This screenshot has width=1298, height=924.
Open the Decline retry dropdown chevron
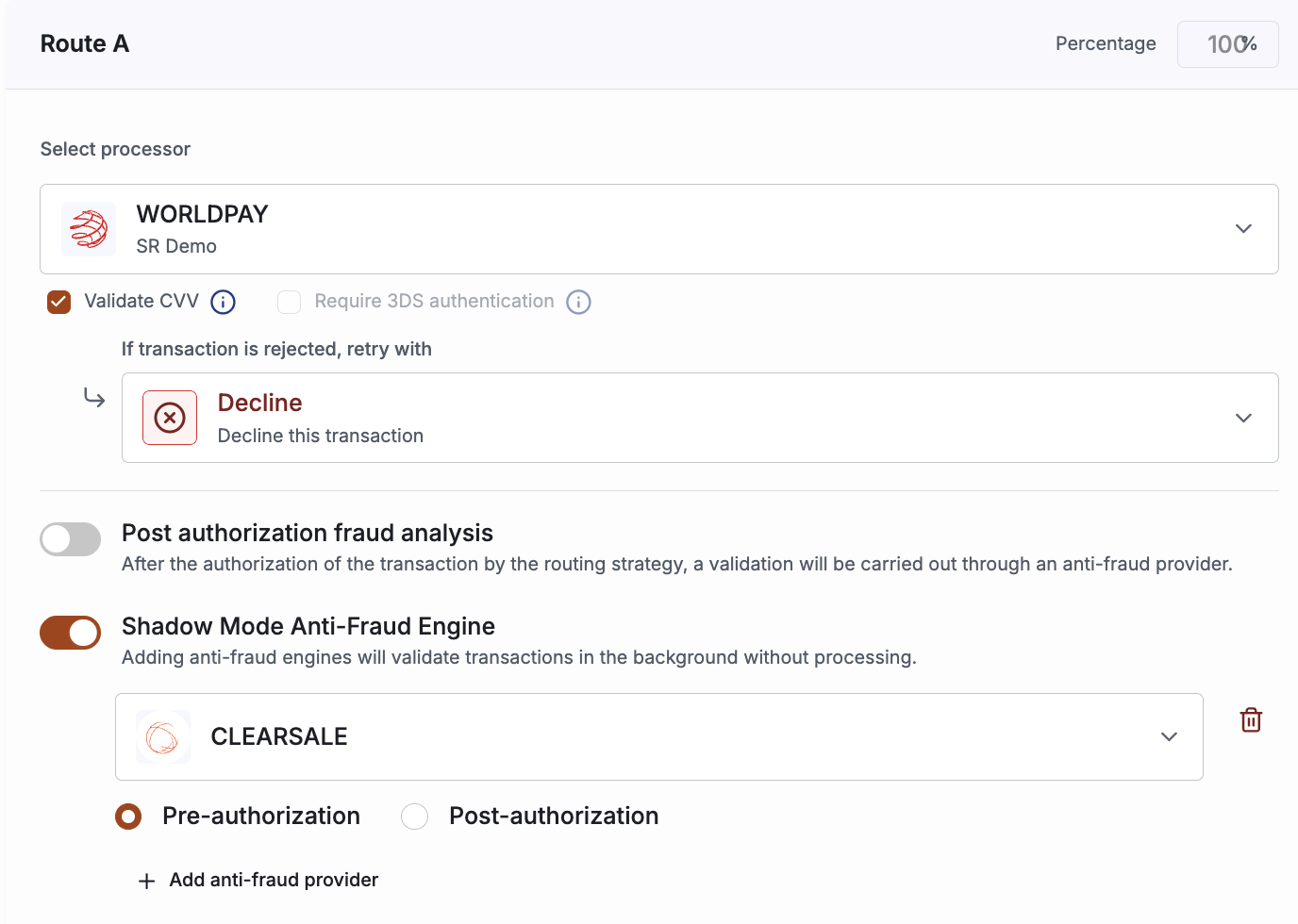coord(1243,418)
